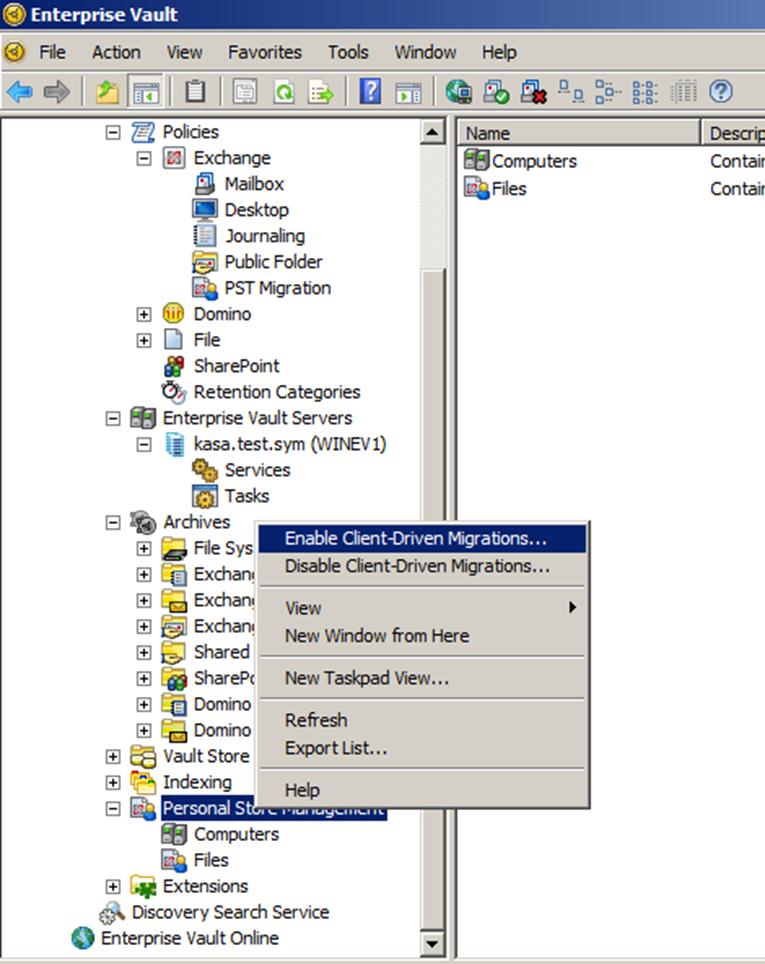Click the round question mark toolbar icon
Viewport: 765px width, 964px height.
click(x=721, y=93)
